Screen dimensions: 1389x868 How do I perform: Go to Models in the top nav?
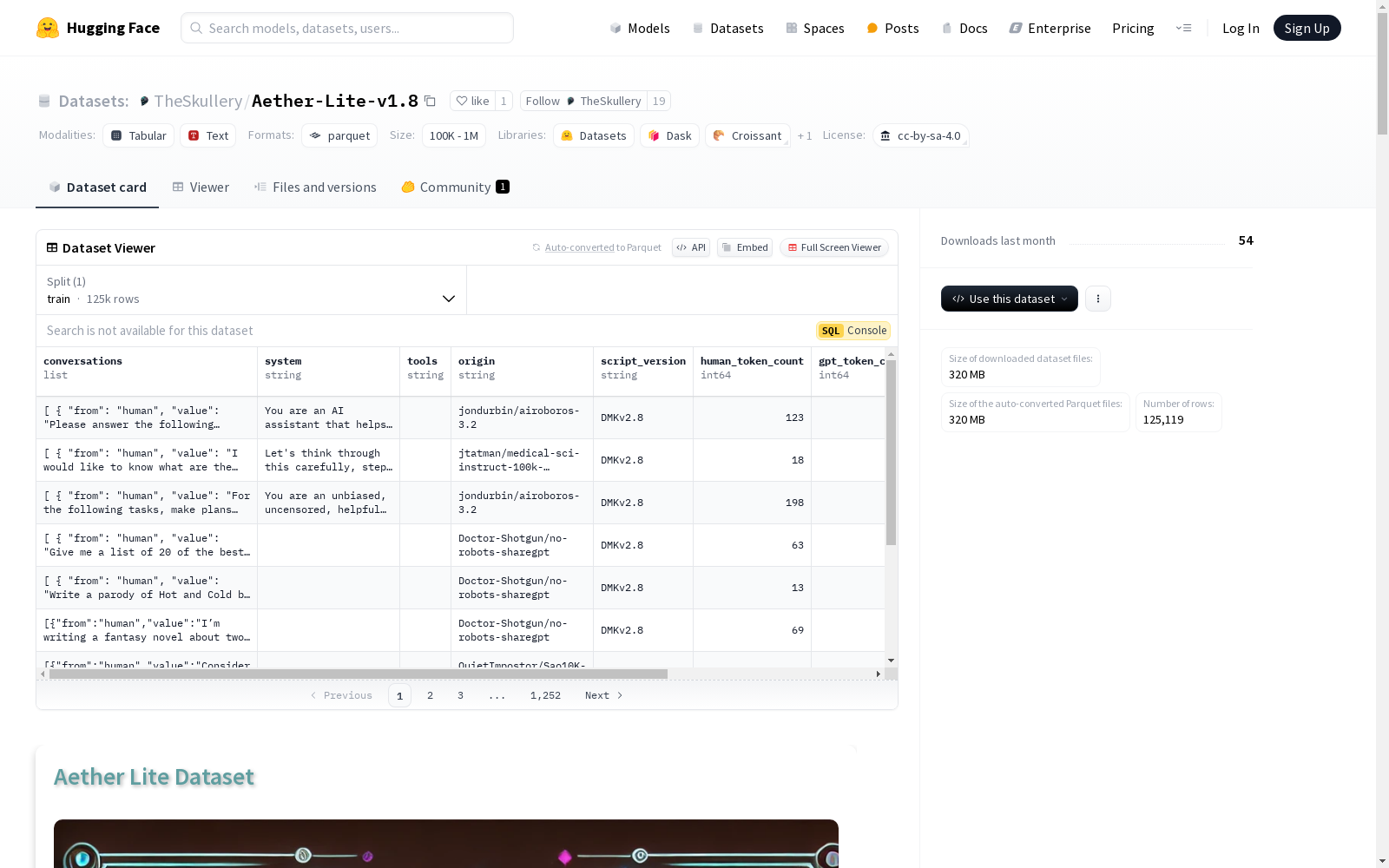point(640,28)
